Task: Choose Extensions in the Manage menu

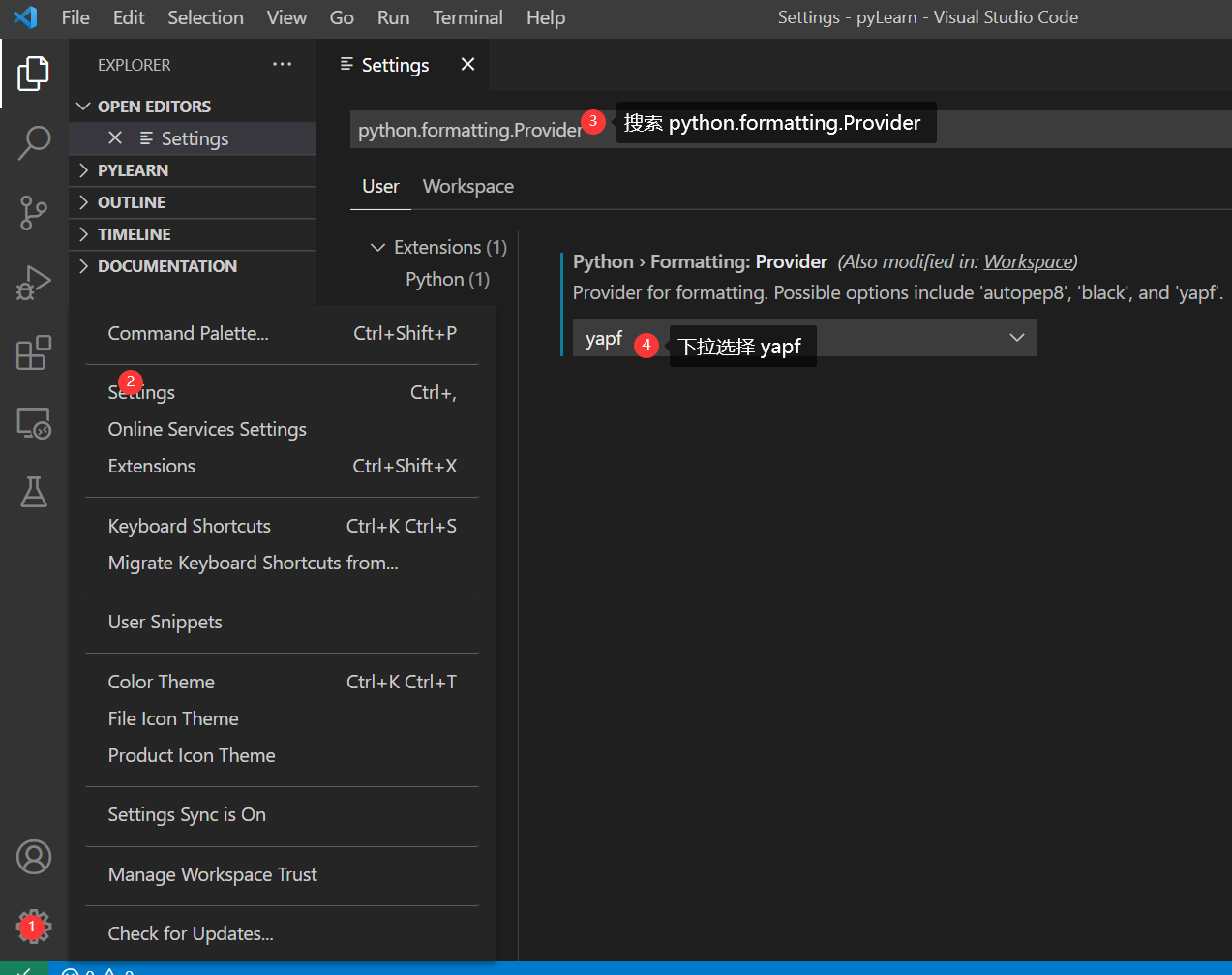Action: pos(282,466)
